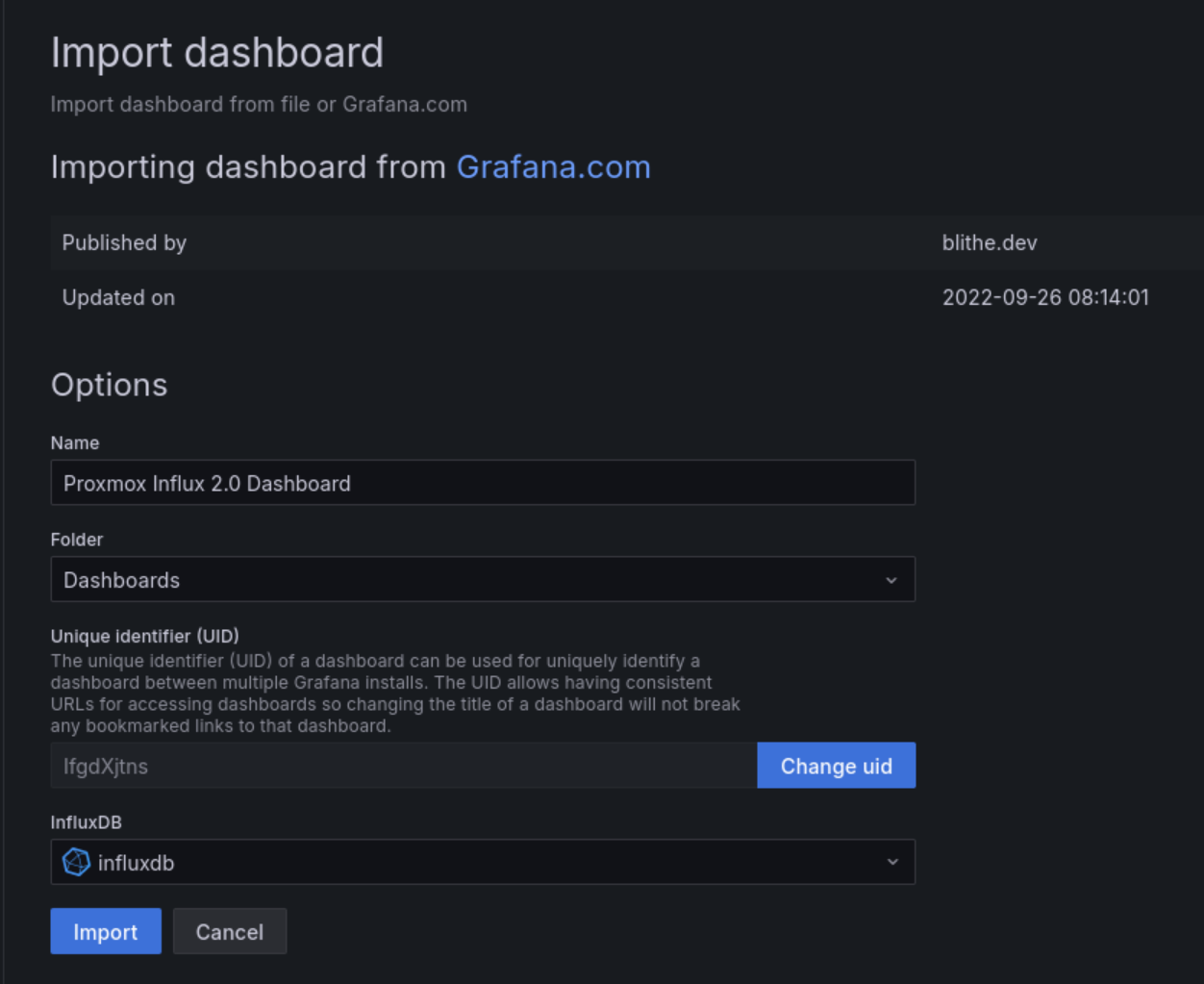
Task: Click the Import dashboard page heading
Action: [x=217, y=52]
